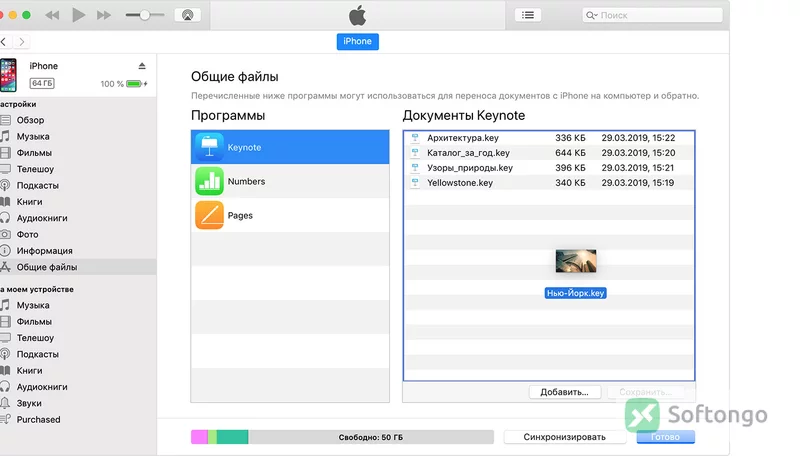This screenshot has height=456, width=800.
Task: Click the 29.03.2019, 15:20 date cell
Action: click(x=638, y=153)
